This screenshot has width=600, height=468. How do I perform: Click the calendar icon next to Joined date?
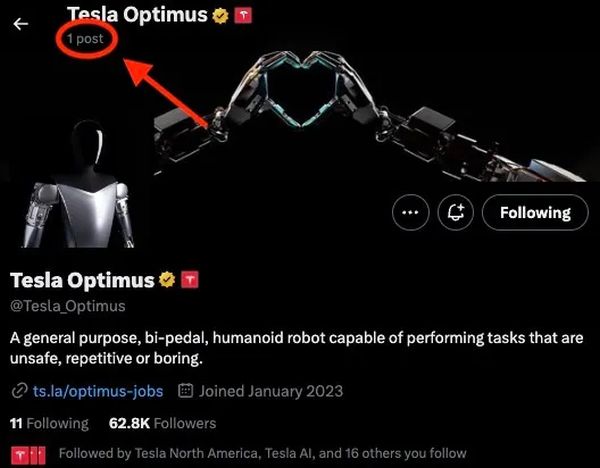pyautogui.click(x=186, y=391)
